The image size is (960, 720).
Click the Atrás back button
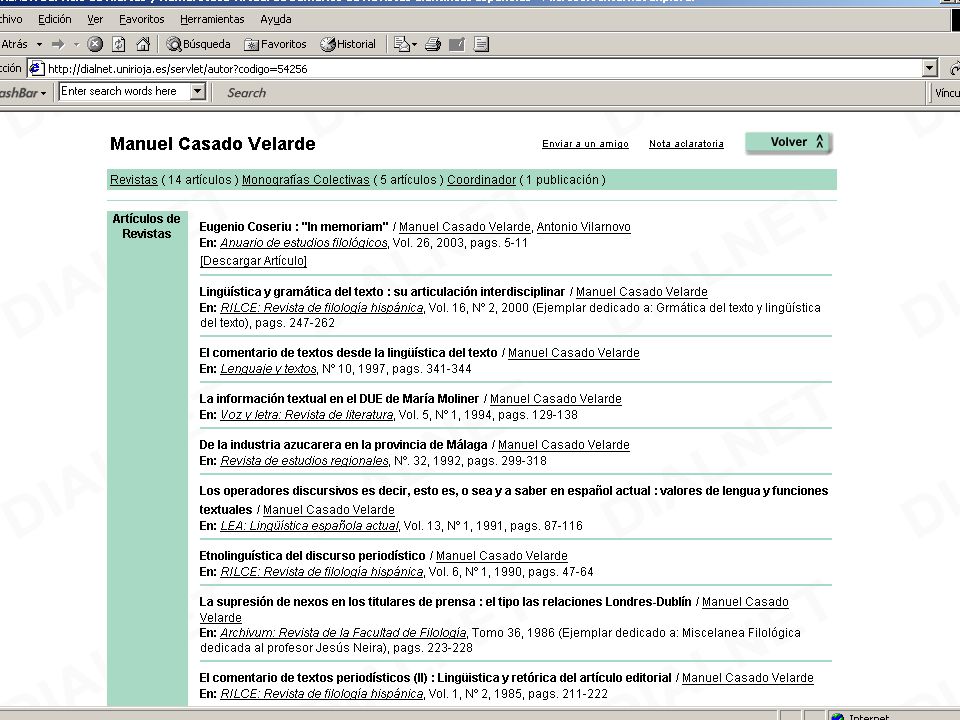tap(13, 44)
